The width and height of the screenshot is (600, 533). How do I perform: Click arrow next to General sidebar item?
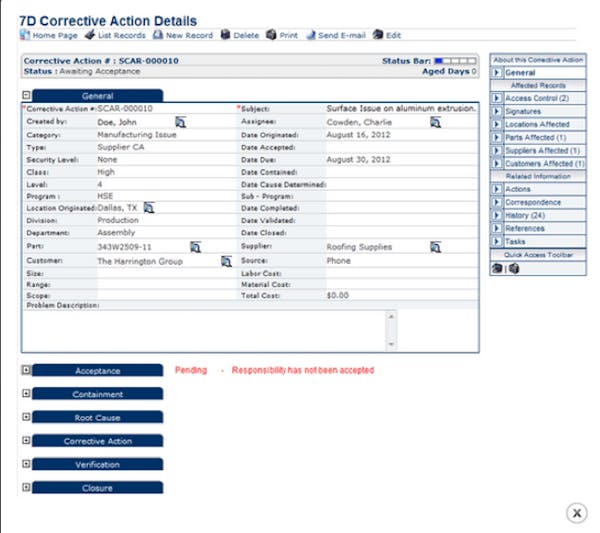point(497,72)
